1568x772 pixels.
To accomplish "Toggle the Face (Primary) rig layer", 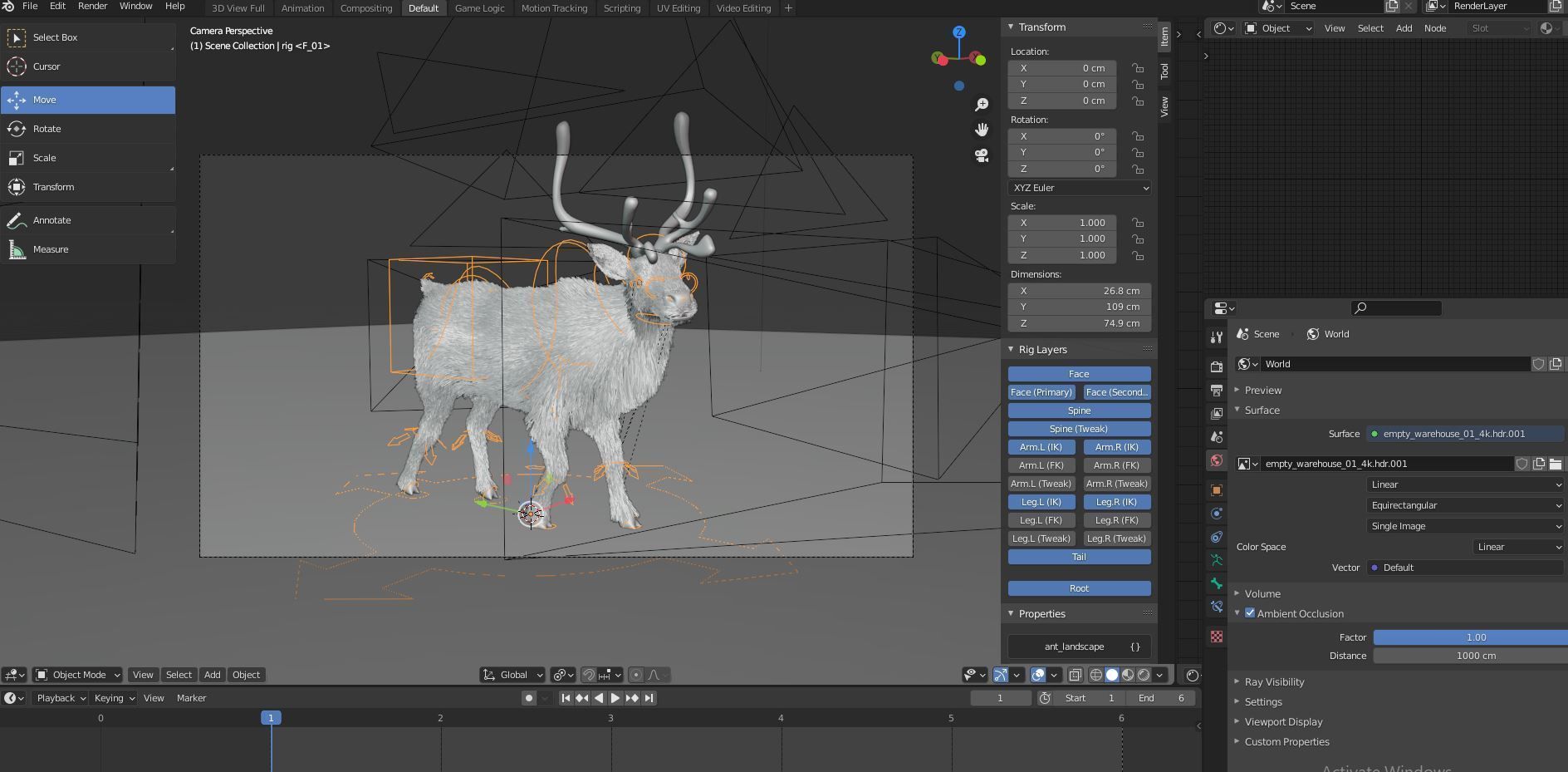I will [x=1041, y=392].
